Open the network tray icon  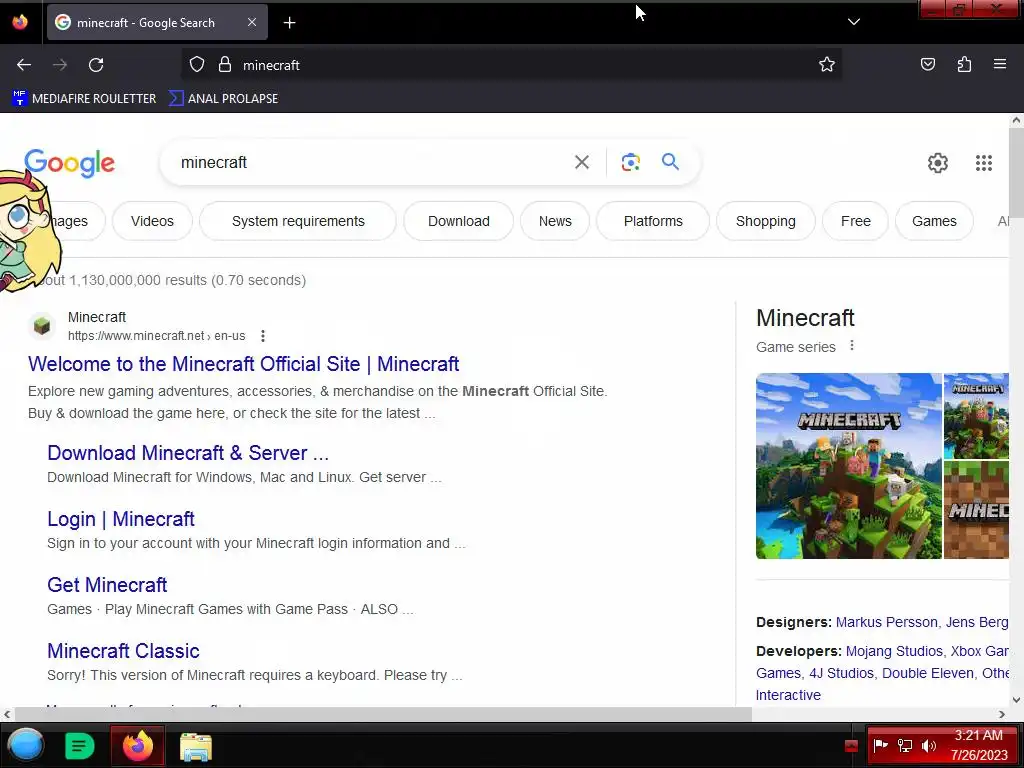(x=904, y=745)
